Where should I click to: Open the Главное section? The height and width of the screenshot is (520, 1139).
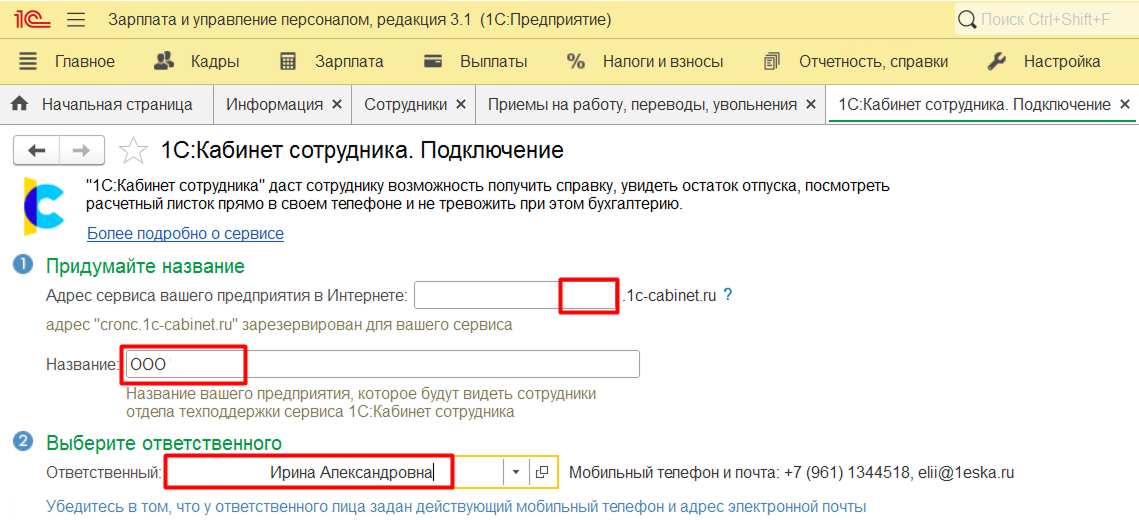tap(84, 62)
